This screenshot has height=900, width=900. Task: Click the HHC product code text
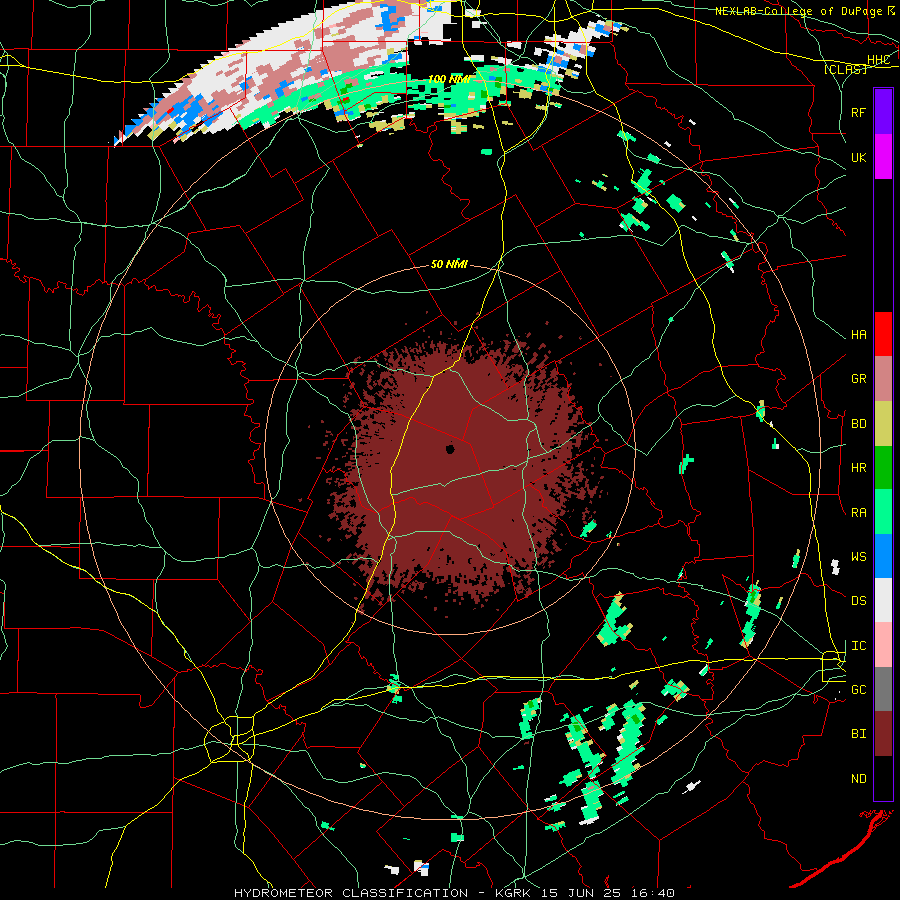[878, 60]
